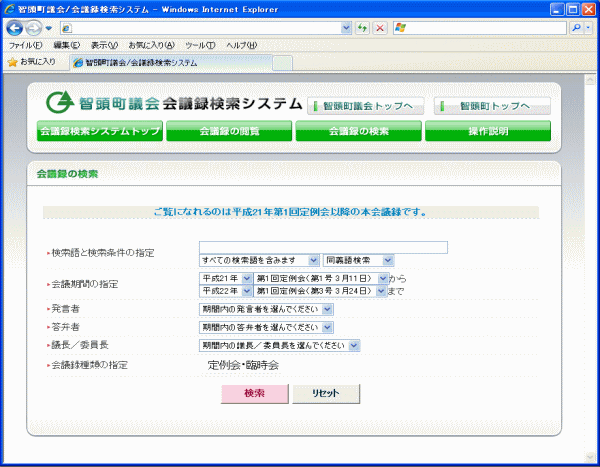This screenshot has width=600, height=467.
Task: Open the 同義語検索 dropdown
Action: (359, 260)
